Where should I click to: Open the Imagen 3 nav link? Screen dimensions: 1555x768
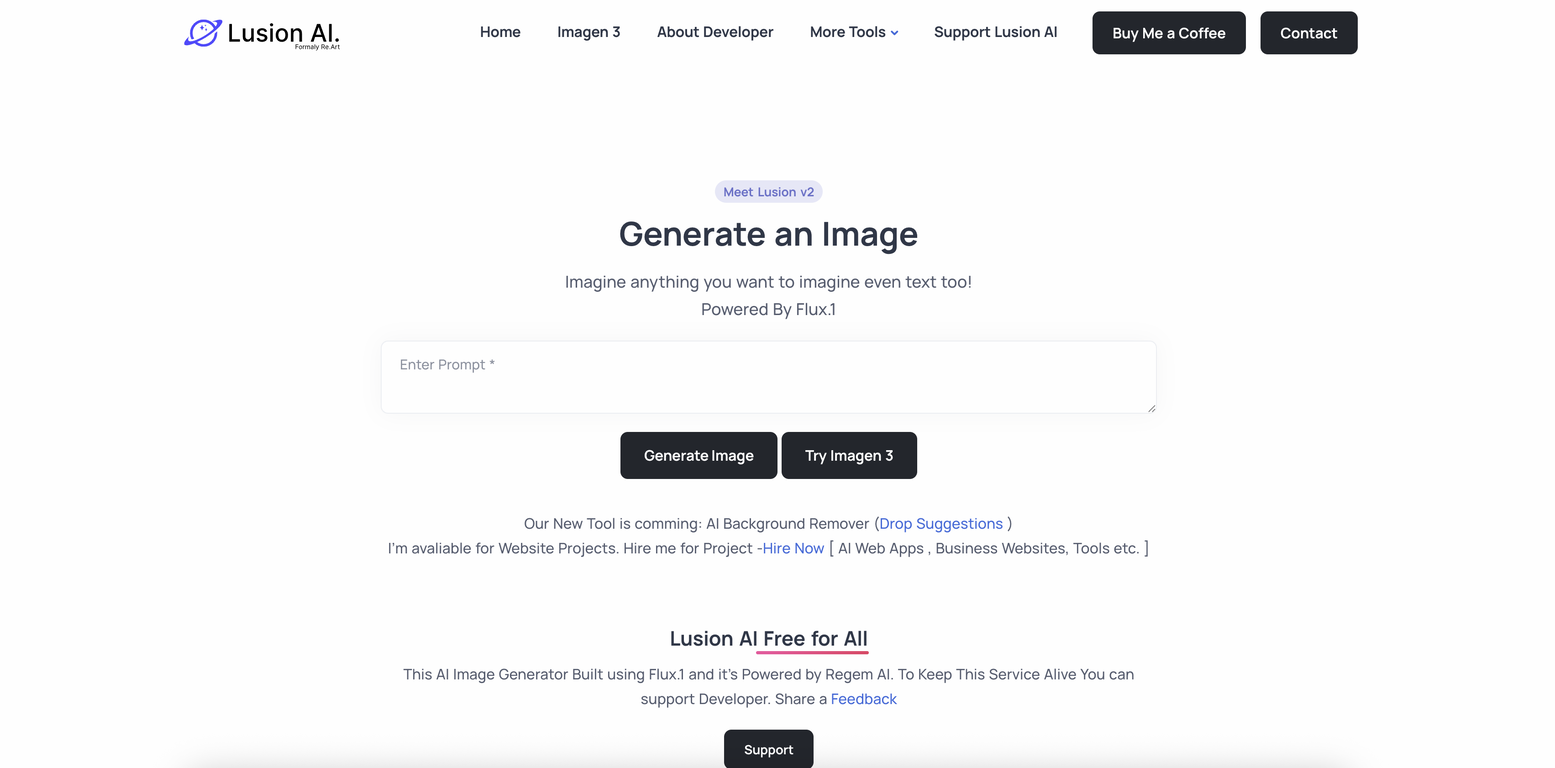(x=589, y=32)
